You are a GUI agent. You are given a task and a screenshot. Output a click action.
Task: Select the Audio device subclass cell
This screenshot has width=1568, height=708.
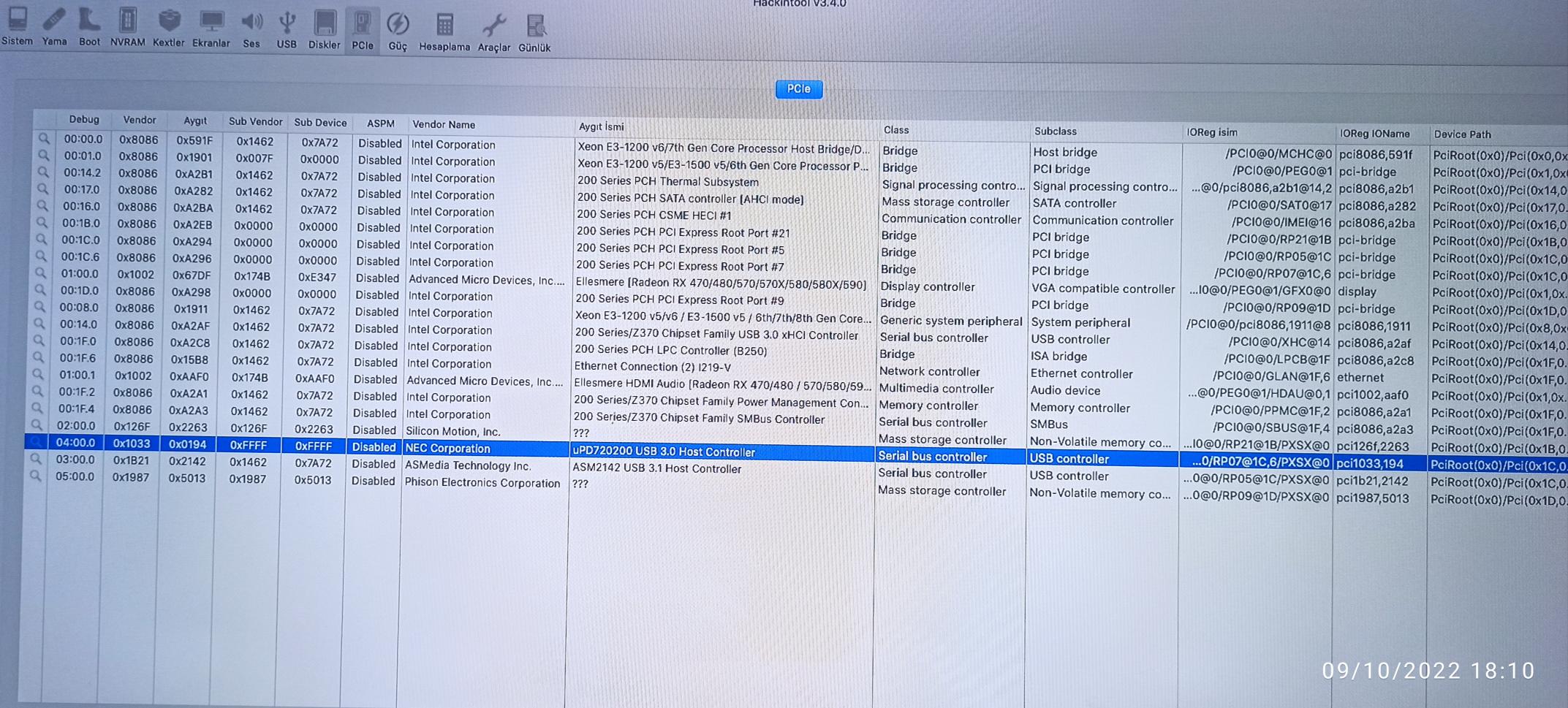(1065, 390)
